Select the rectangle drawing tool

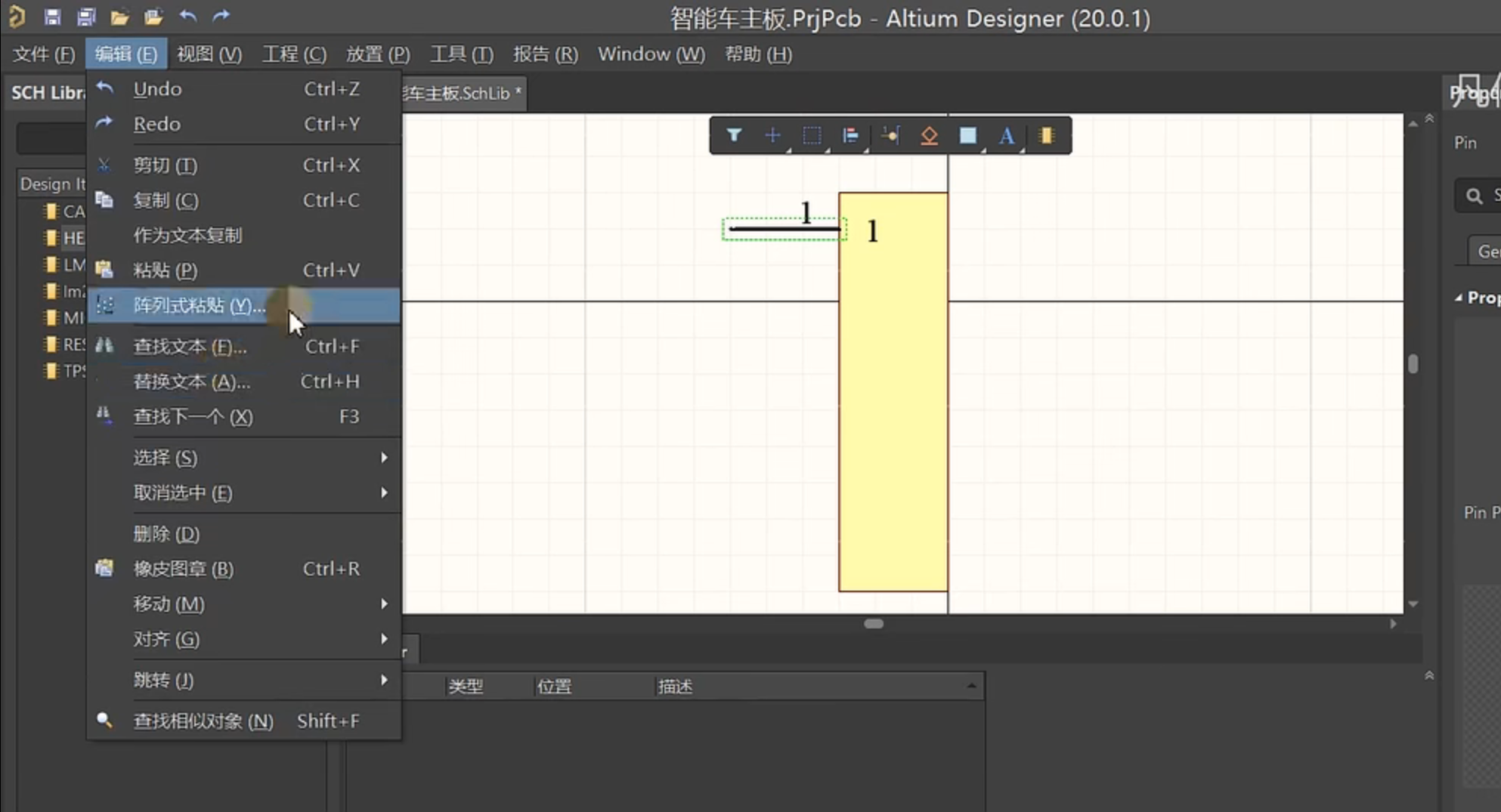click(968, 136)
